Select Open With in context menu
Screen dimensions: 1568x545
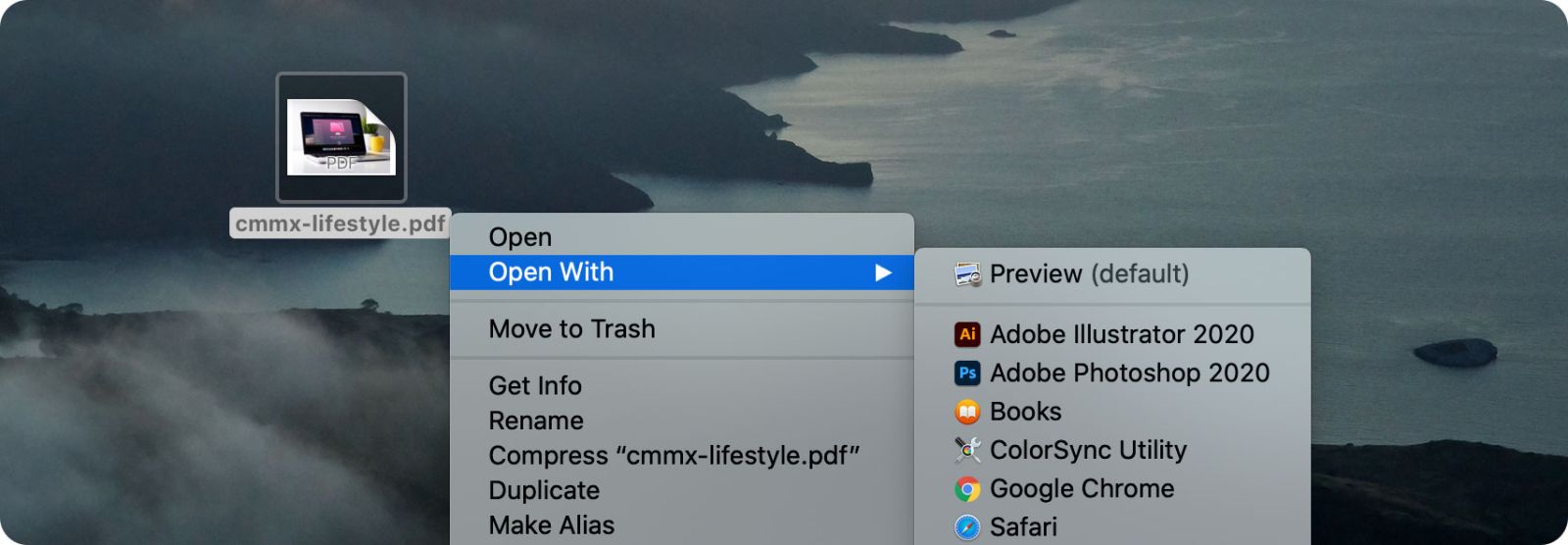[682, 272]
